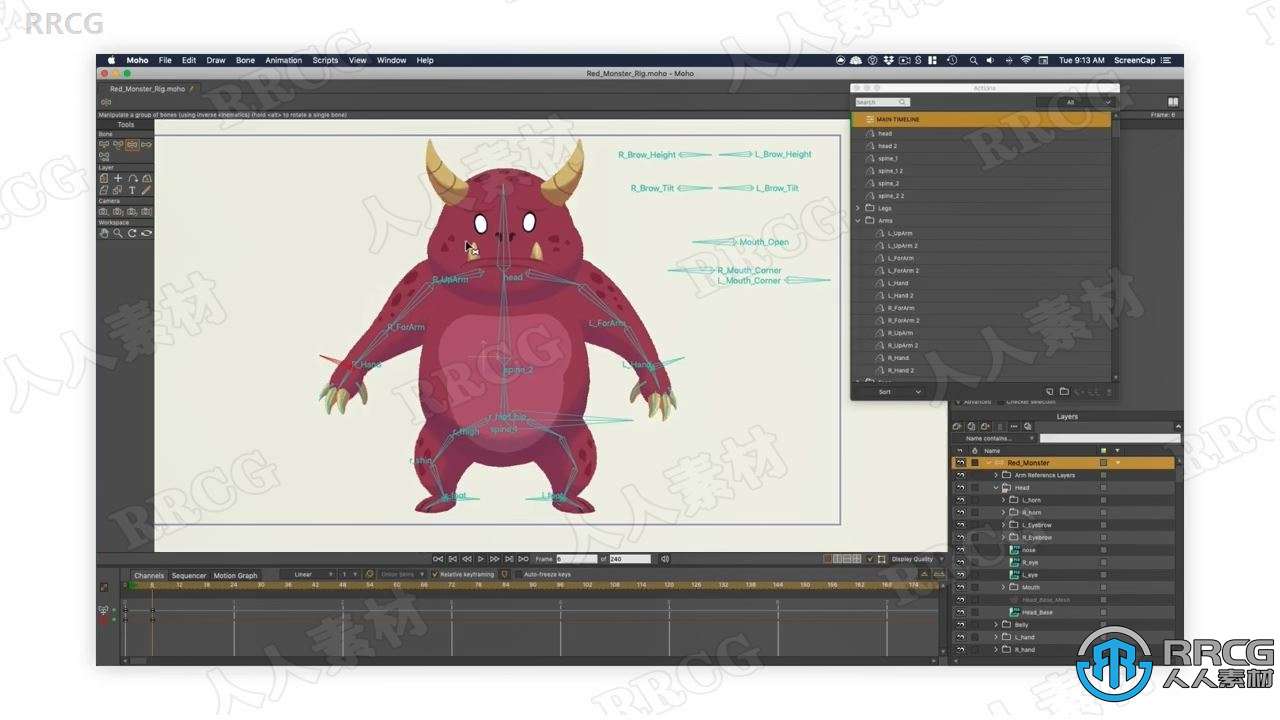
Task: Select the Bone tool in second row
Action: click(104, 157)
